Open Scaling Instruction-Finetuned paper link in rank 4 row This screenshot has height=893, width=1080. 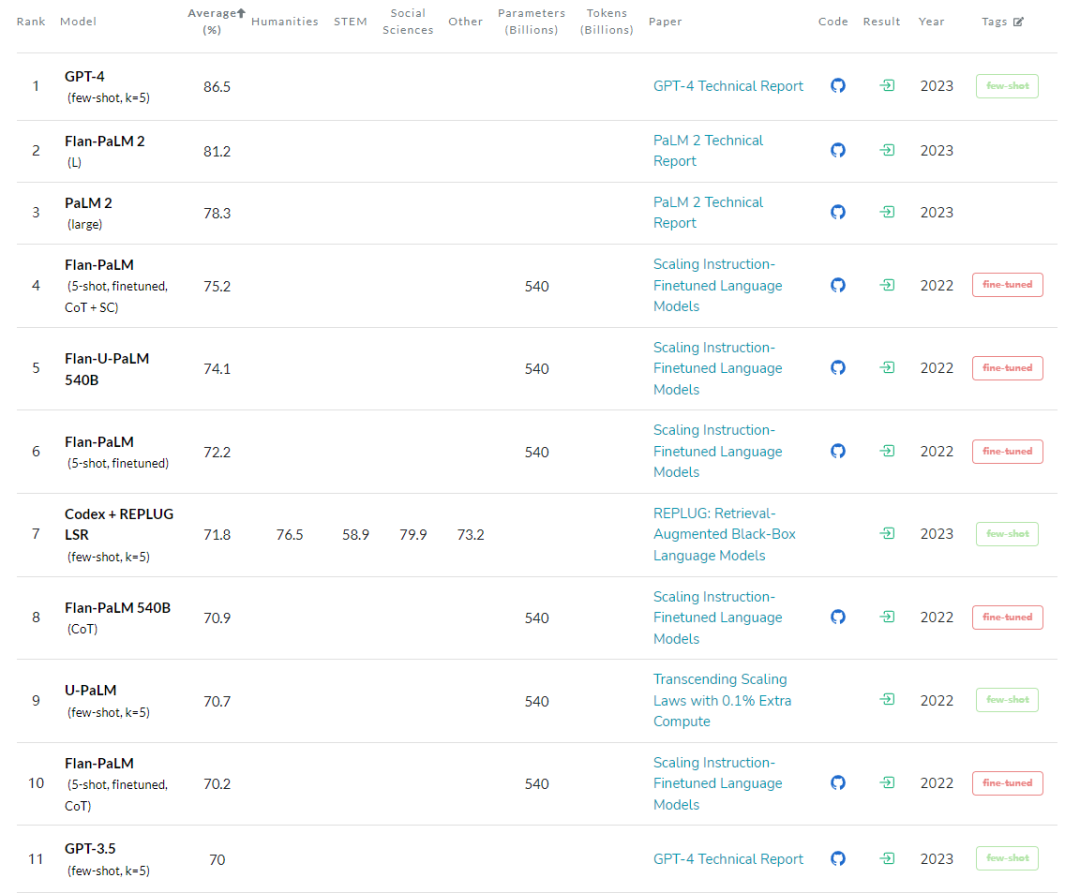coord(718,285)
